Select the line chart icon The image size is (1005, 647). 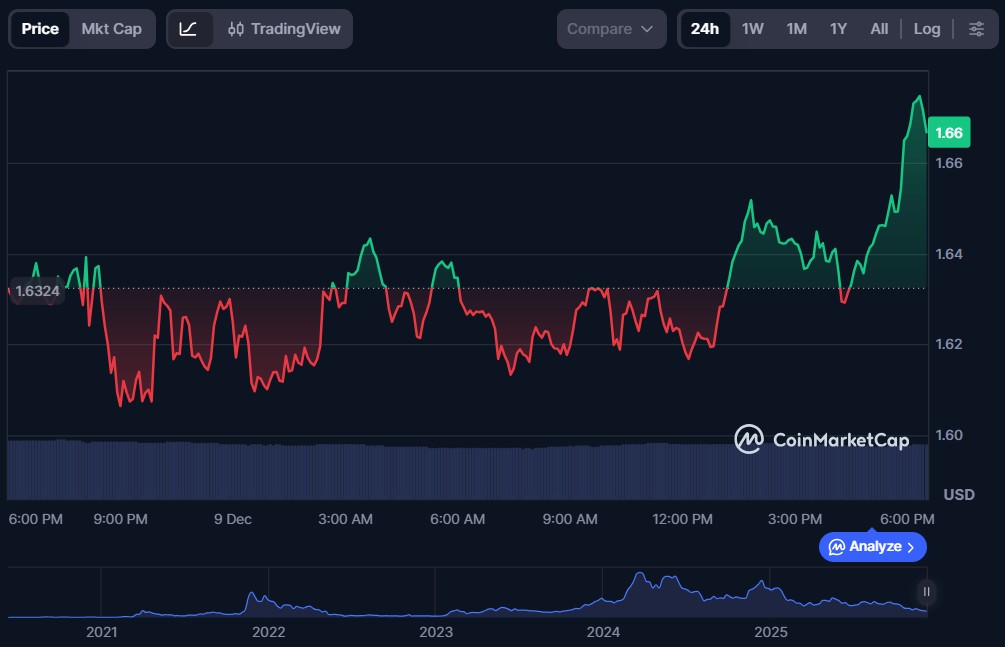coord(188,29)
